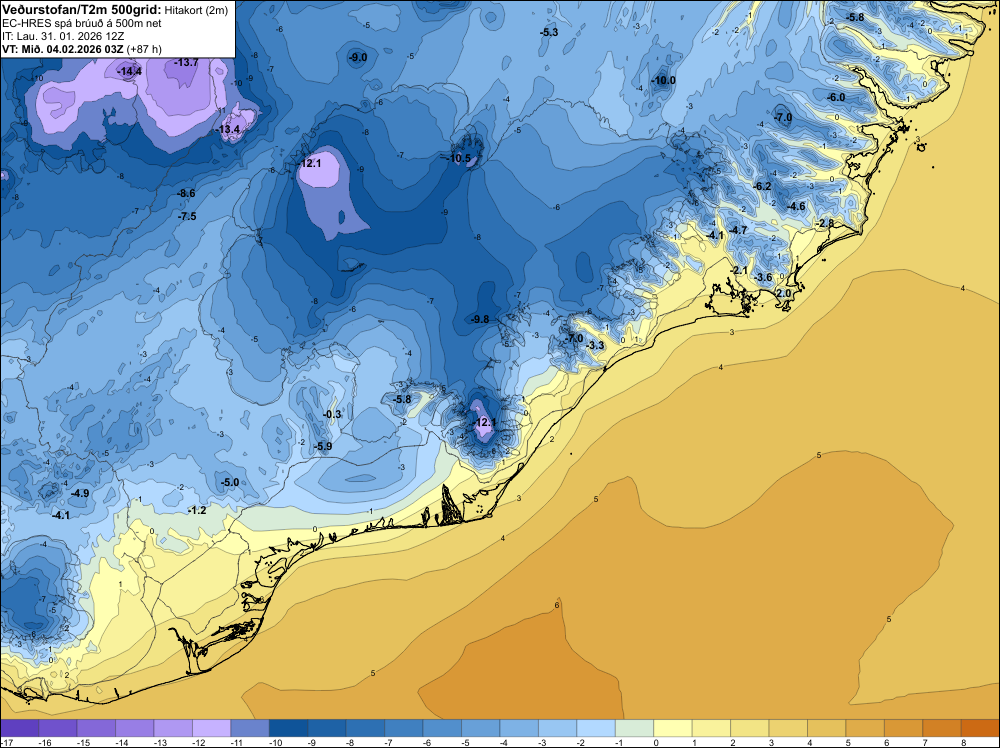Select the -13.7 temperature value
This screenshot has width=1000, height=748.
(x=186, y=62)
